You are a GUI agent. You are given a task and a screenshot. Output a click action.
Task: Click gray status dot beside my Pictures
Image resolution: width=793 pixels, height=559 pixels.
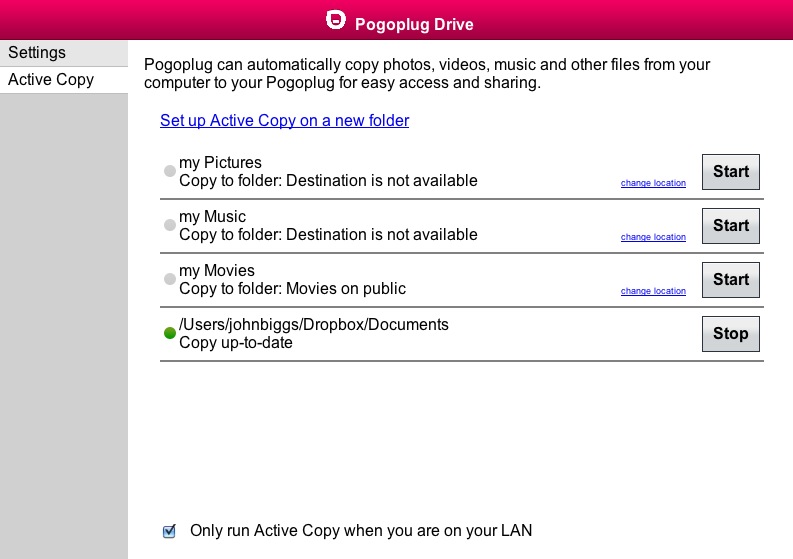click(170, 171)
